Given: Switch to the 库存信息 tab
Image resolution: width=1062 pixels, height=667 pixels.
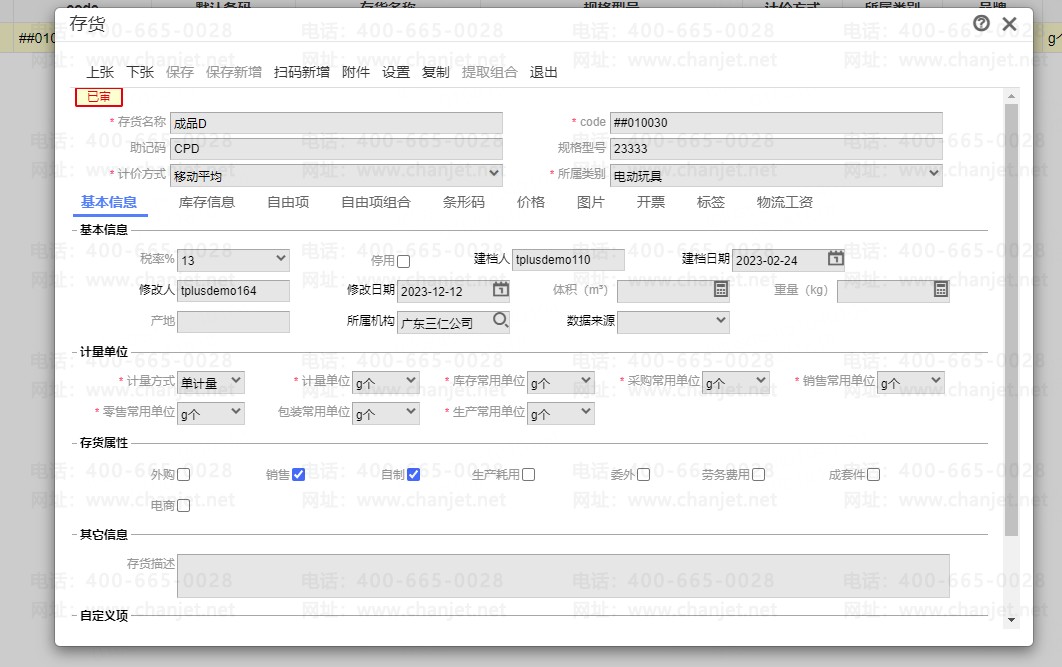Looking at the screenshot, I should pyautogui.click(x=207, y=202).
